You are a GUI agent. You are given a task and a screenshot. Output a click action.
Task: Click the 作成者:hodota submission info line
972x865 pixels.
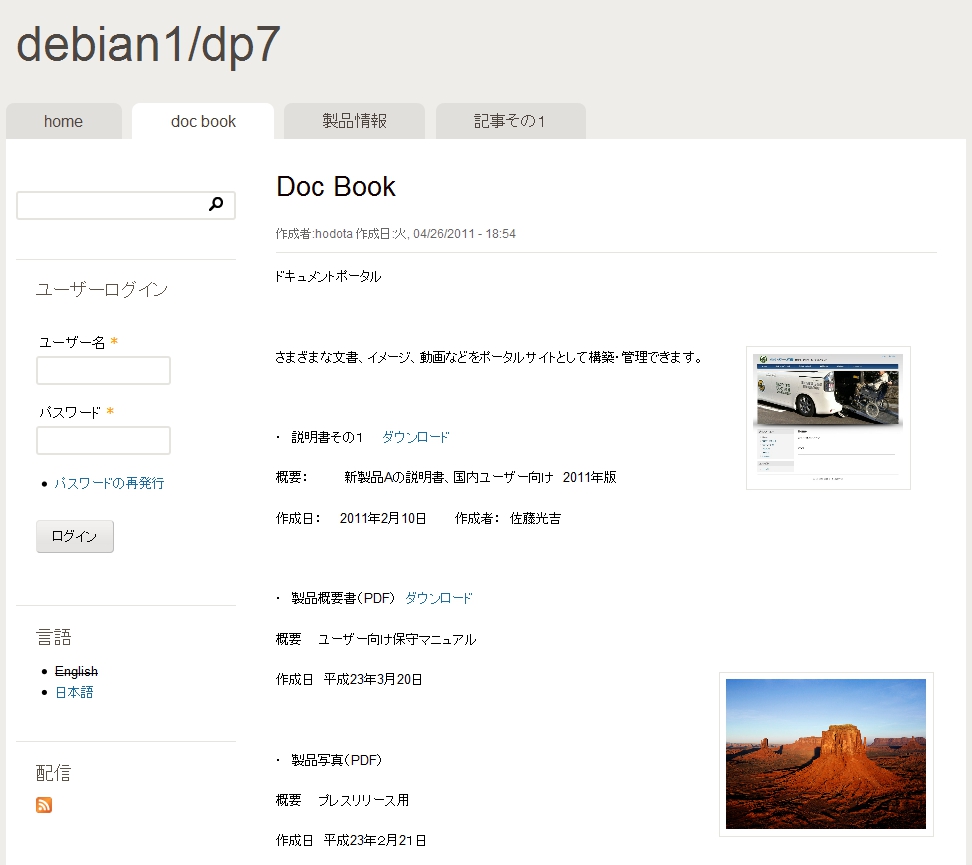[395, 234]
